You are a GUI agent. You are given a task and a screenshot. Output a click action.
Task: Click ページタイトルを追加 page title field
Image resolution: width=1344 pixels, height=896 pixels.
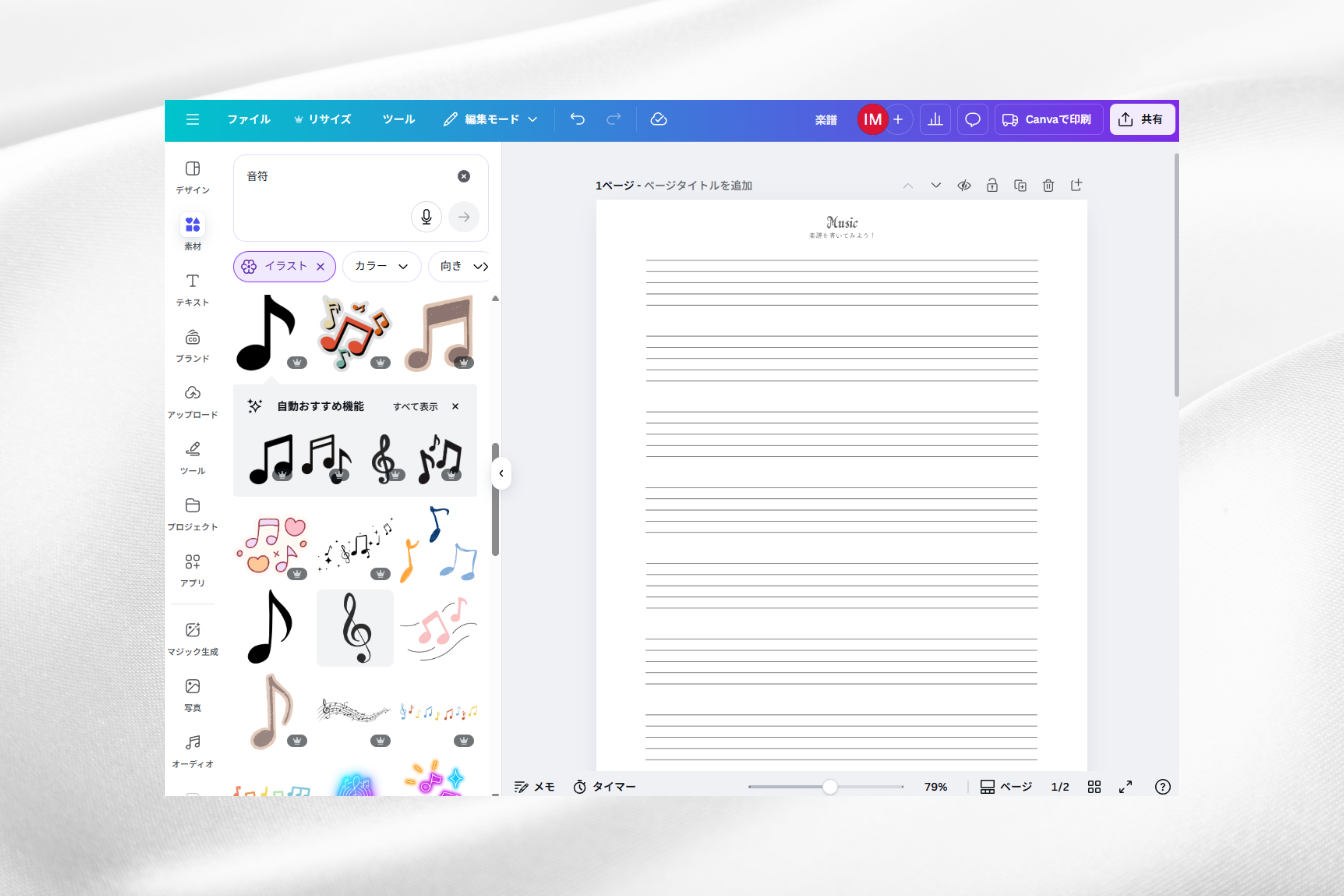(x=698, y=186)
